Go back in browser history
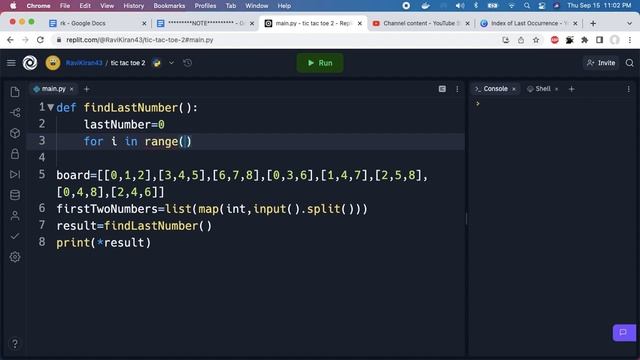The height and width of the screenshot is (360, 640). click(10, 40)
